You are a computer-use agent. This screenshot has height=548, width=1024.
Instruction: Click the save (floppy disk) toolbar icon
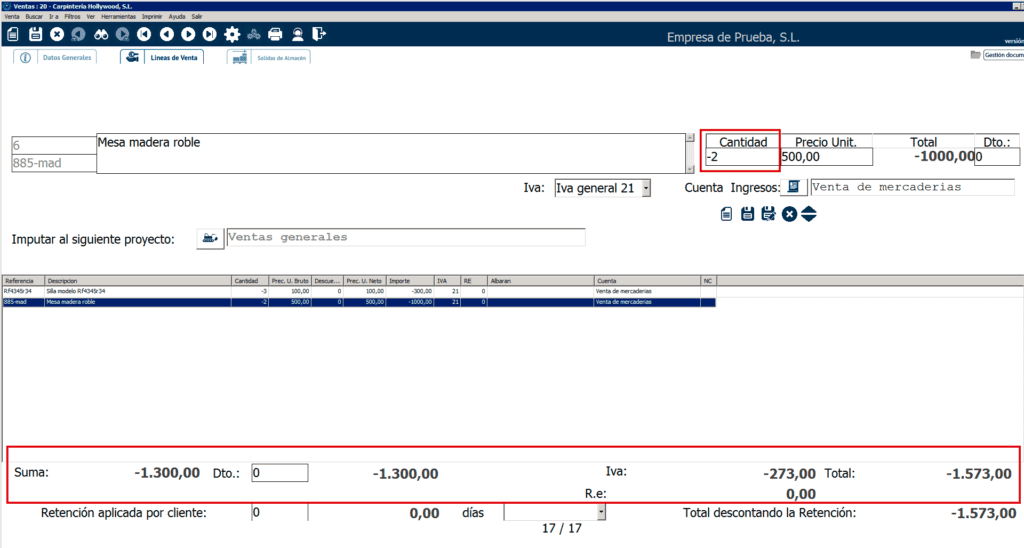(x=35, y=35)
